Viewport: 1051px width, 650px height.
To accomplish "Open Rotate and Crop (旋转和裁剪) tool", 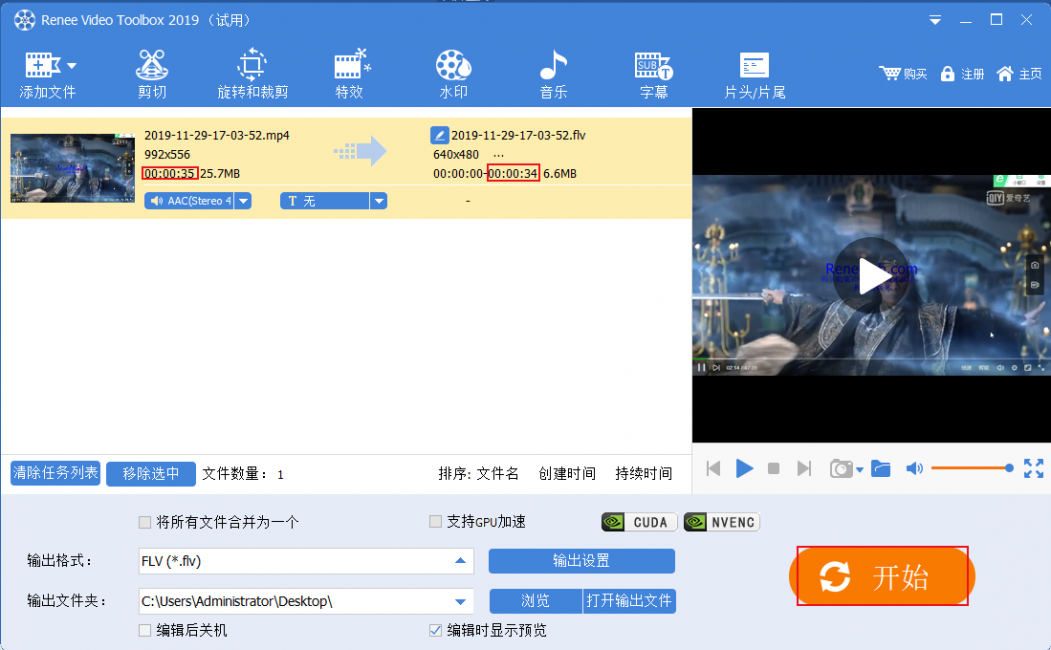I will [252, 74].
